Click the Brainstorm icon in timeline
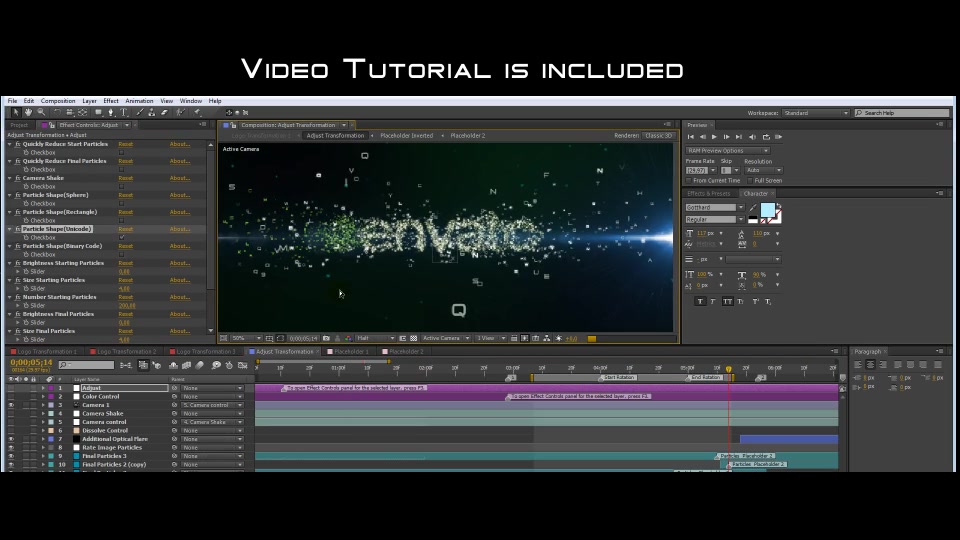Image resolution: width=960 pixels, height=540 pixels. tap(216, 366)
